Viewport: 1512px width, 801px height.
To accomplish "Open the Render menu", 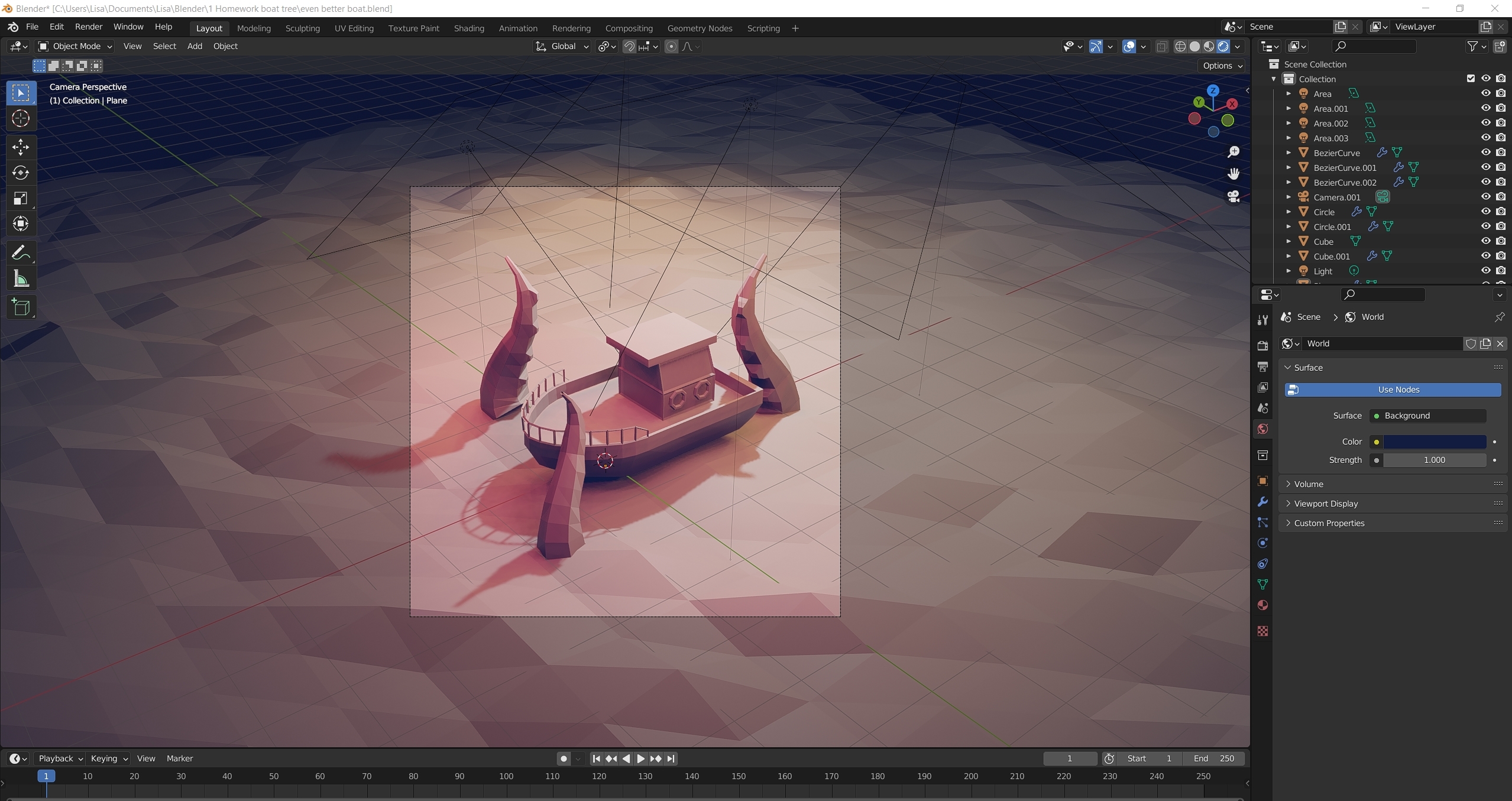I will point(88,27).
